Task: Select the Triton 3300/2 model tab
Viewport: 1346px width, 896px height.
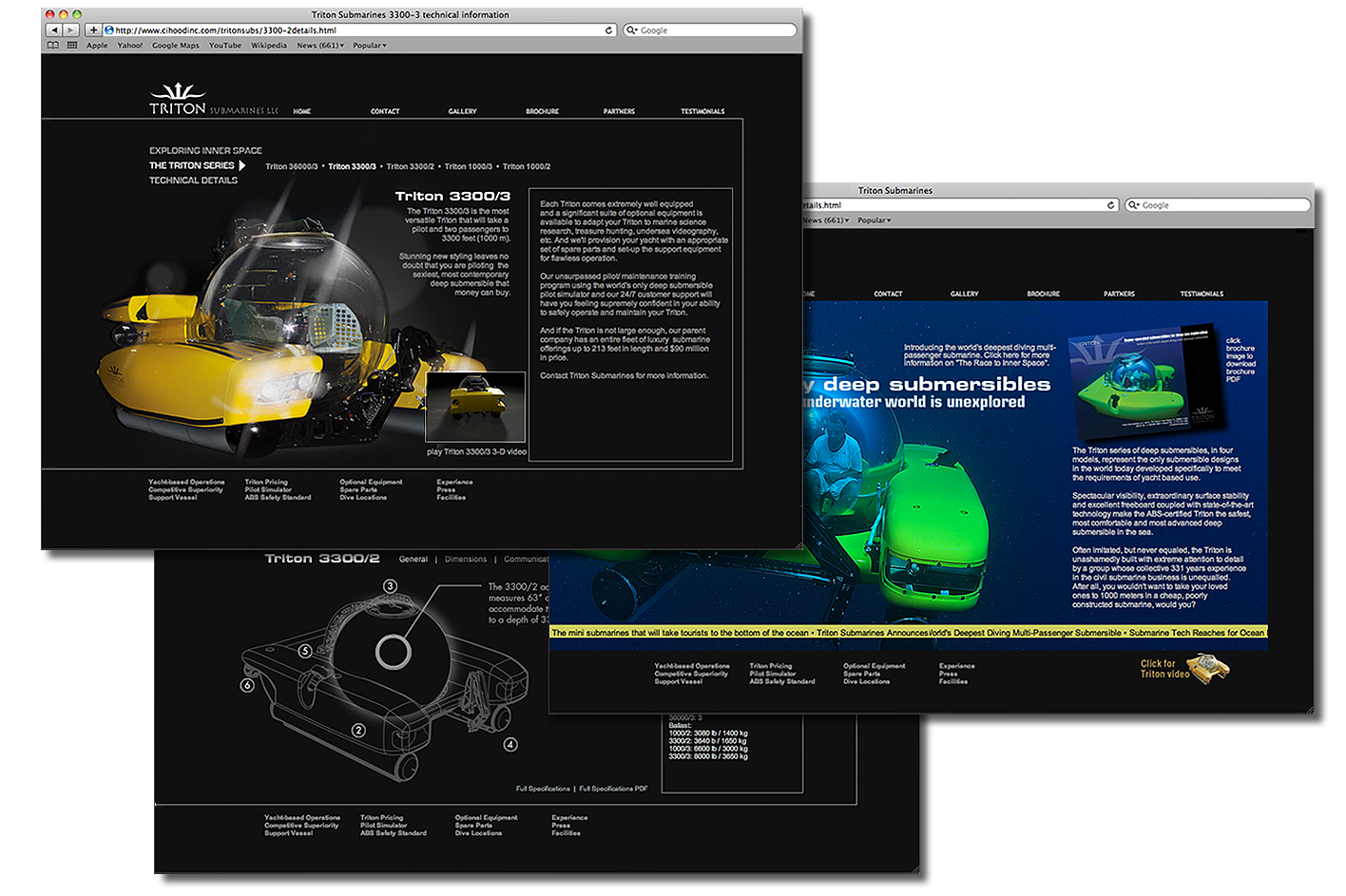Action: [410, 166]
